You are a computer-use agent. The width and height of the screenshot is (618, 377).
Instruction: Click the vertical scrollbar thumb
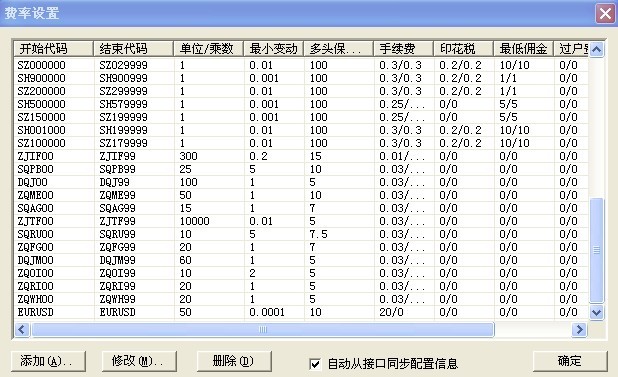pos(597,251)
